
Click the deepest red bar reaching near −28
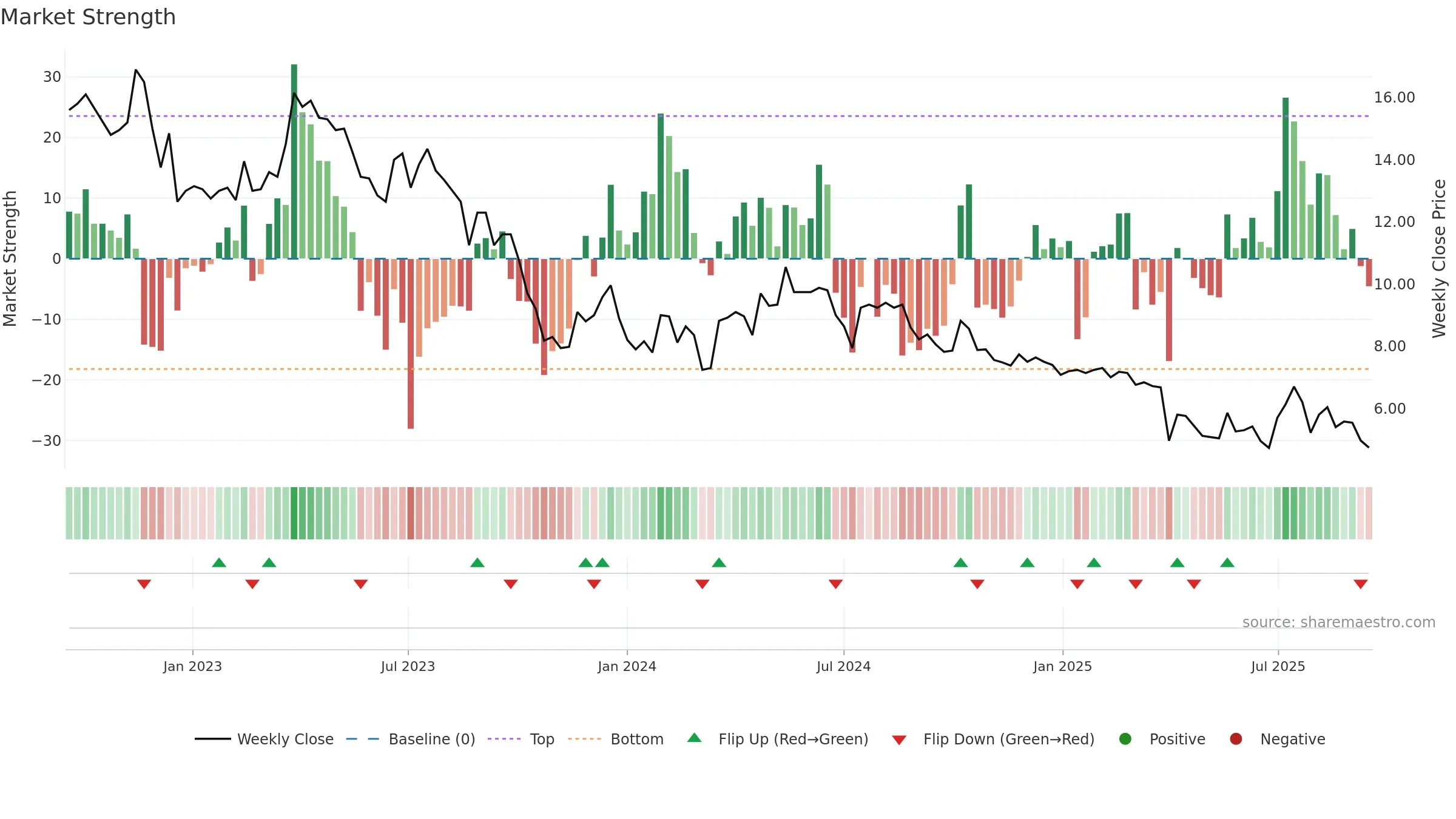pyautogui.click(x=411, y=344)
